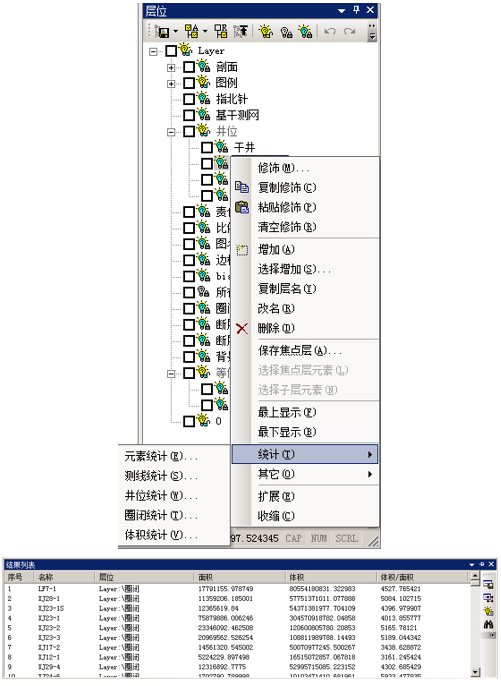Open the dropdown arrow beside the check-all A icon
This screenshot has height=686, width=501.
(205, 32)
